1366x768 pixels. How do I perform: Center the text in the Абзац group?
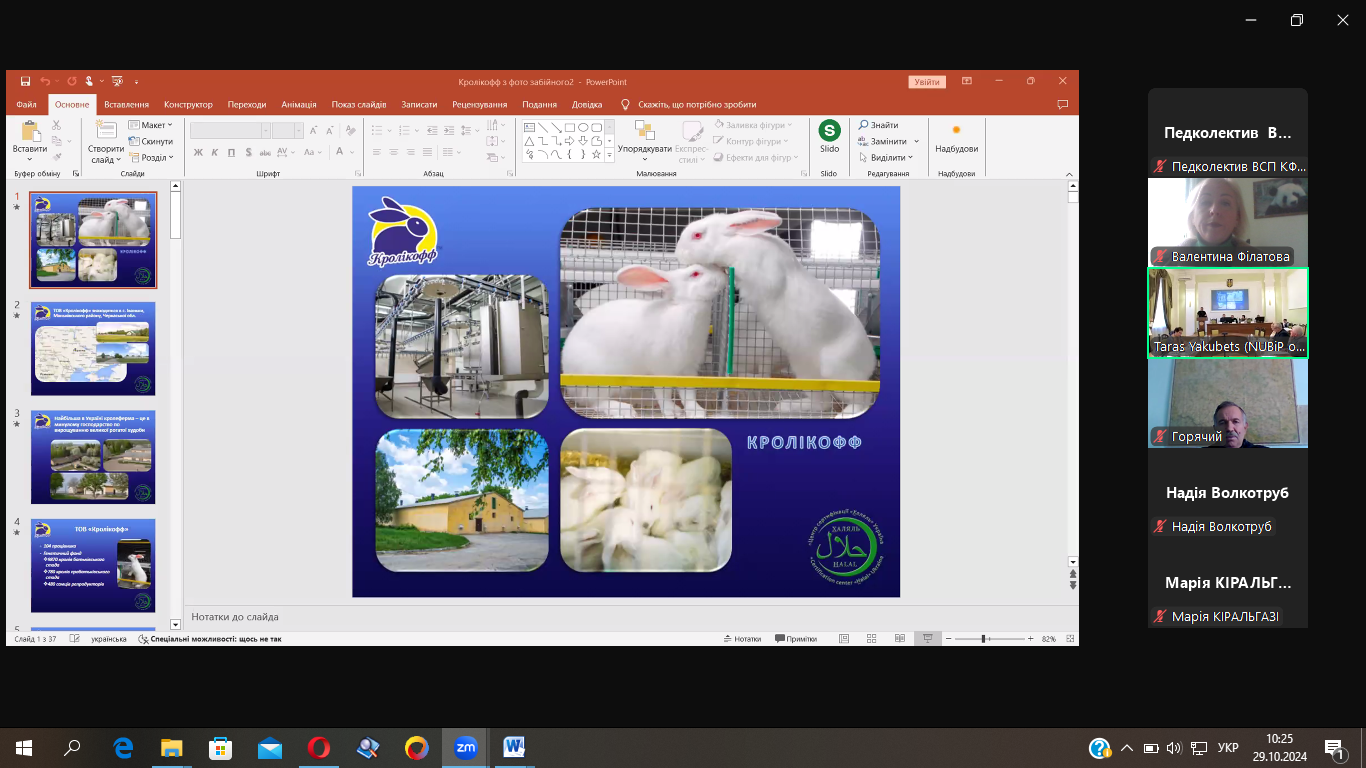click(393, 152)
